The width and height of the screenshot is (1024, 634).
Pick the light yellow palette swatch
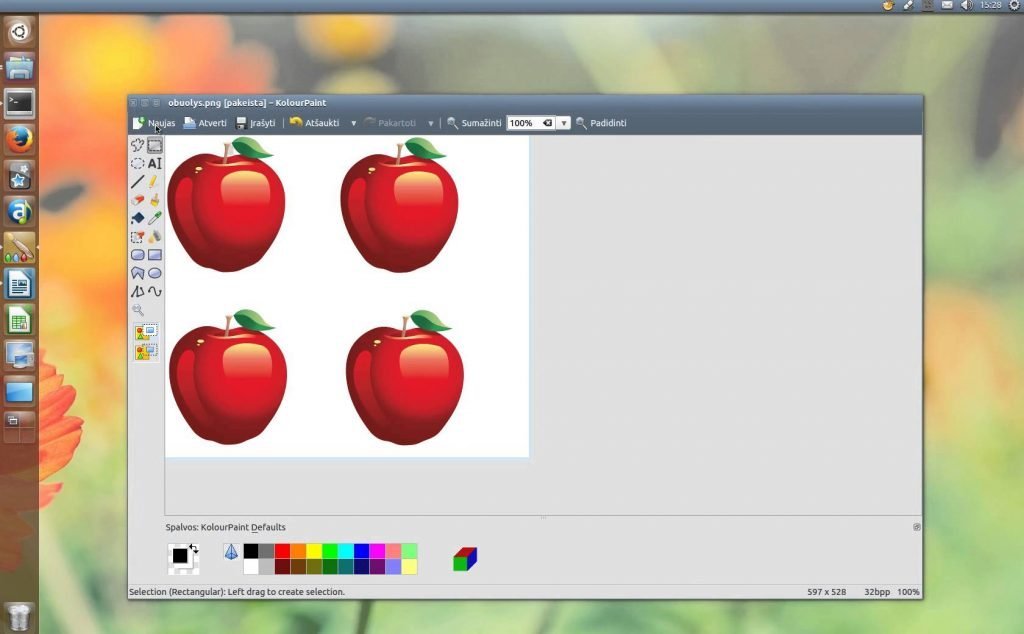pos(409,567)
